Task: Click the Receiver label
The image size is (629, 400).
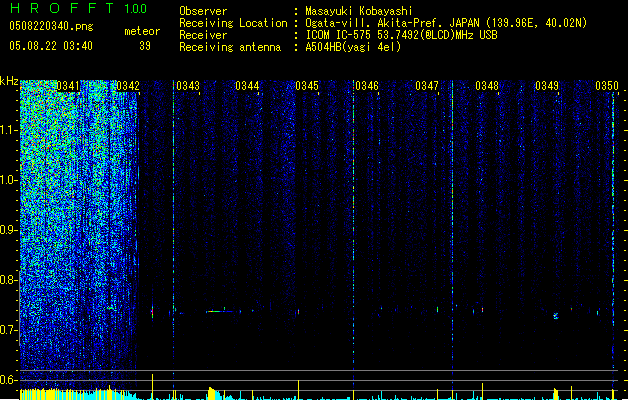Action: (x=203, y=35)
